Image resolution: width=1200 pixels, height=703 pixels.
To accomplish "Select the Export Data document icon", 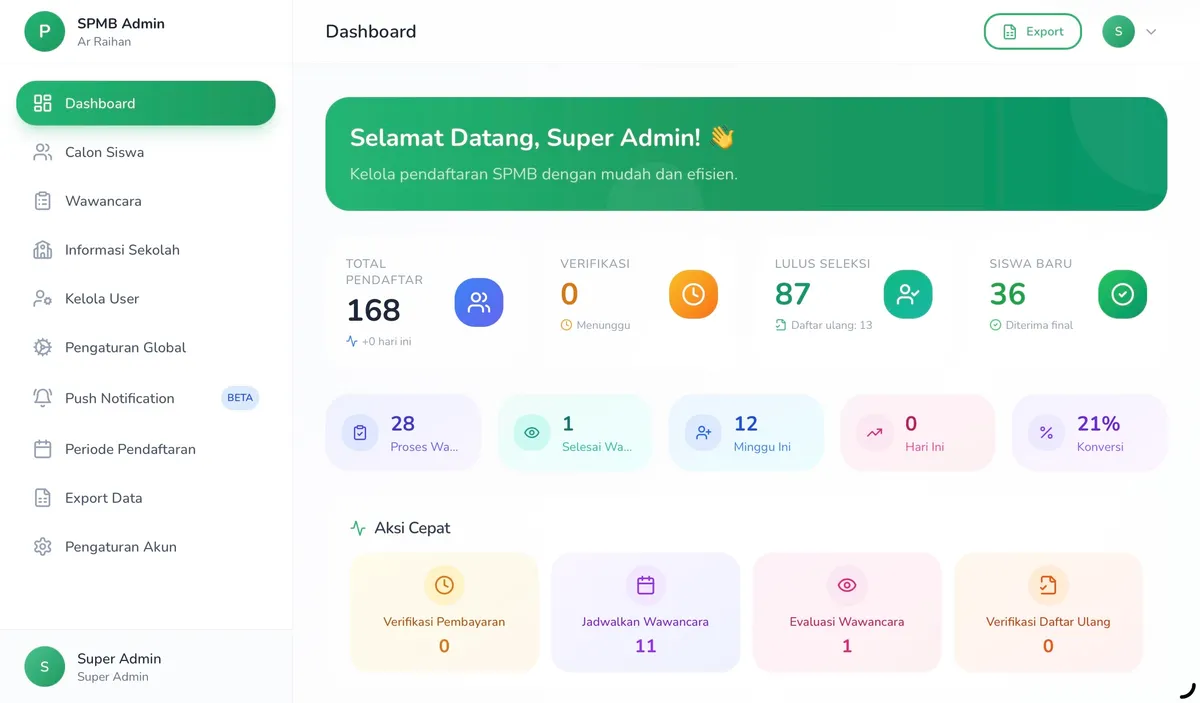I will [x=41, y=497].
